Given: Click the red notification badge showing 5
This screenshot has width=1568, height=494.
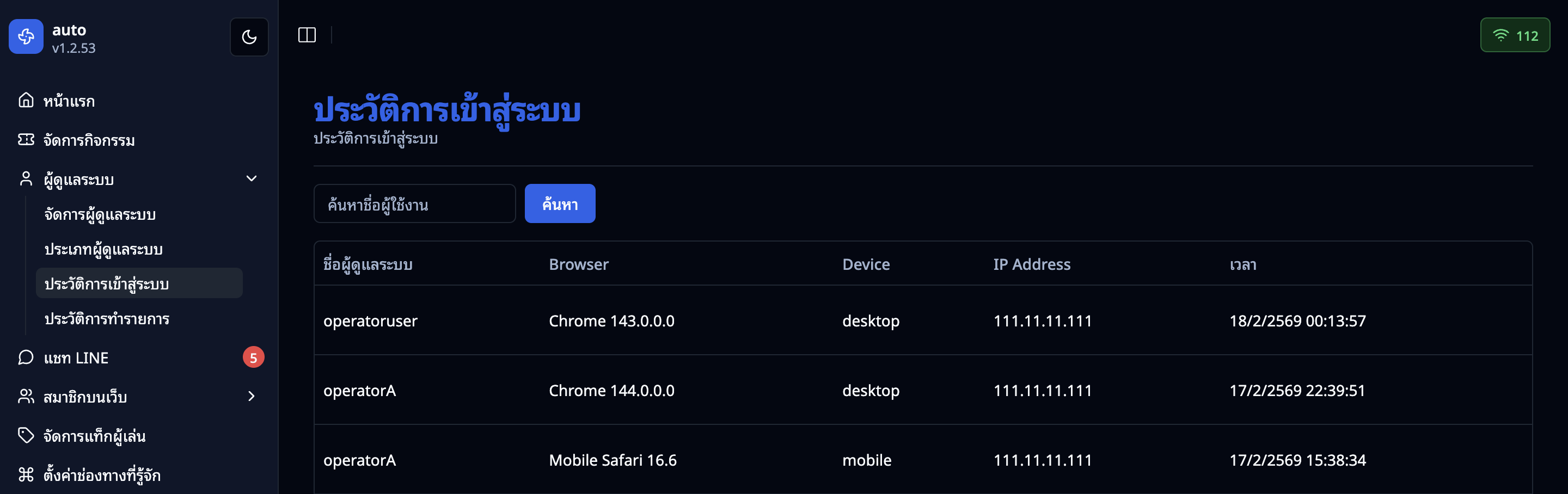Looking at the screenshot, I should 253,357.
